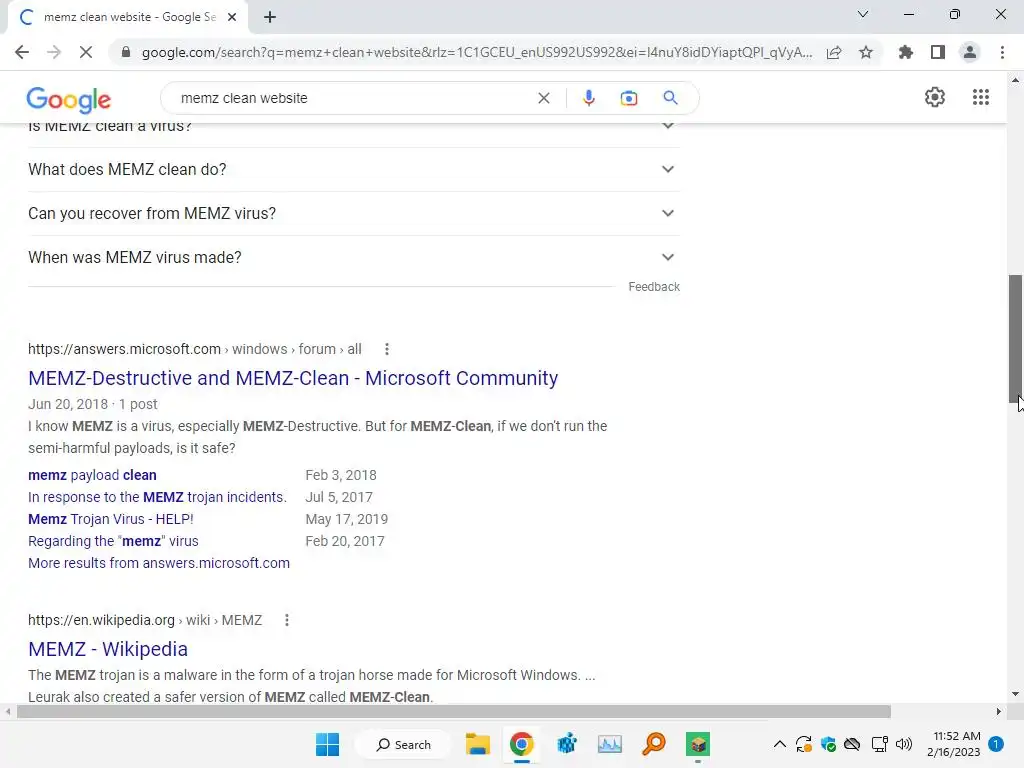
Task: Open options for Microsoft Community result
Action: (387, 349)
